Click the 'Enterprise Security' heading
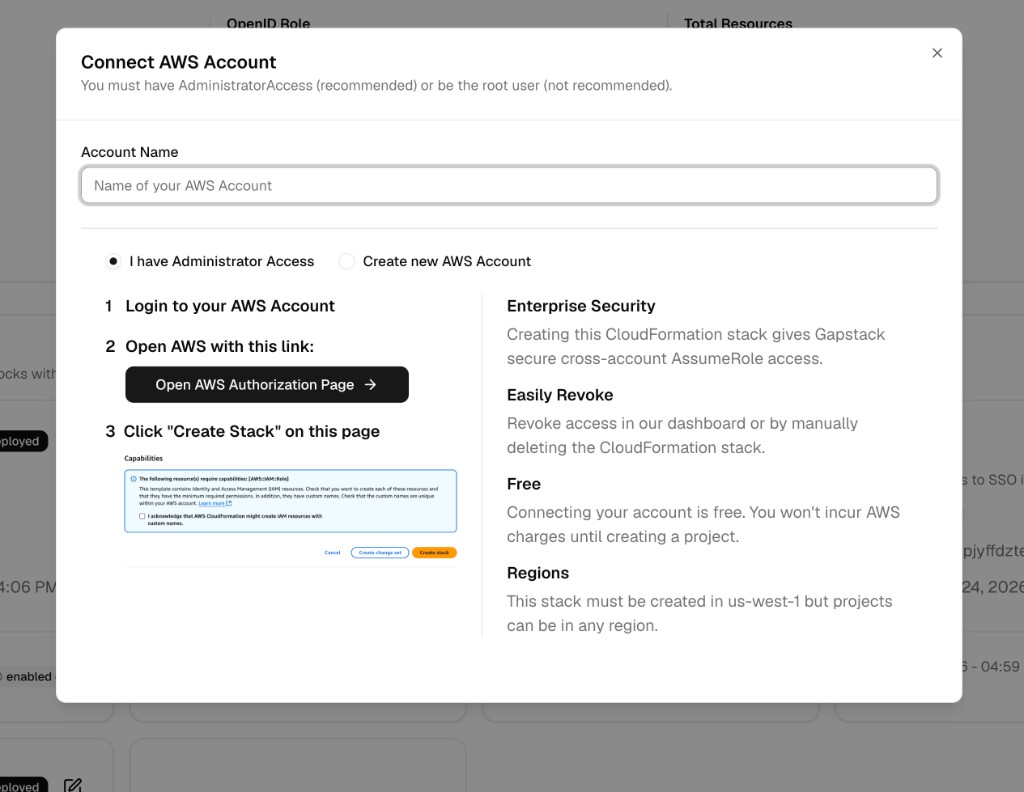 click(581, 306)
